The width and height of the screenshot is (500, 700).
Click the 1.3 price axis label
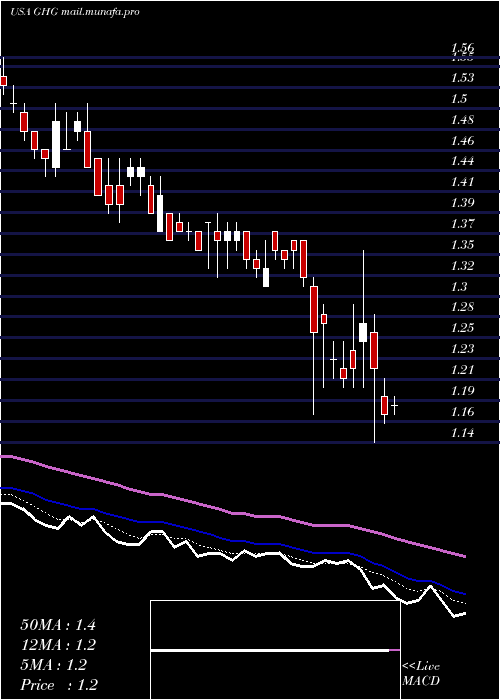point(458,286)
